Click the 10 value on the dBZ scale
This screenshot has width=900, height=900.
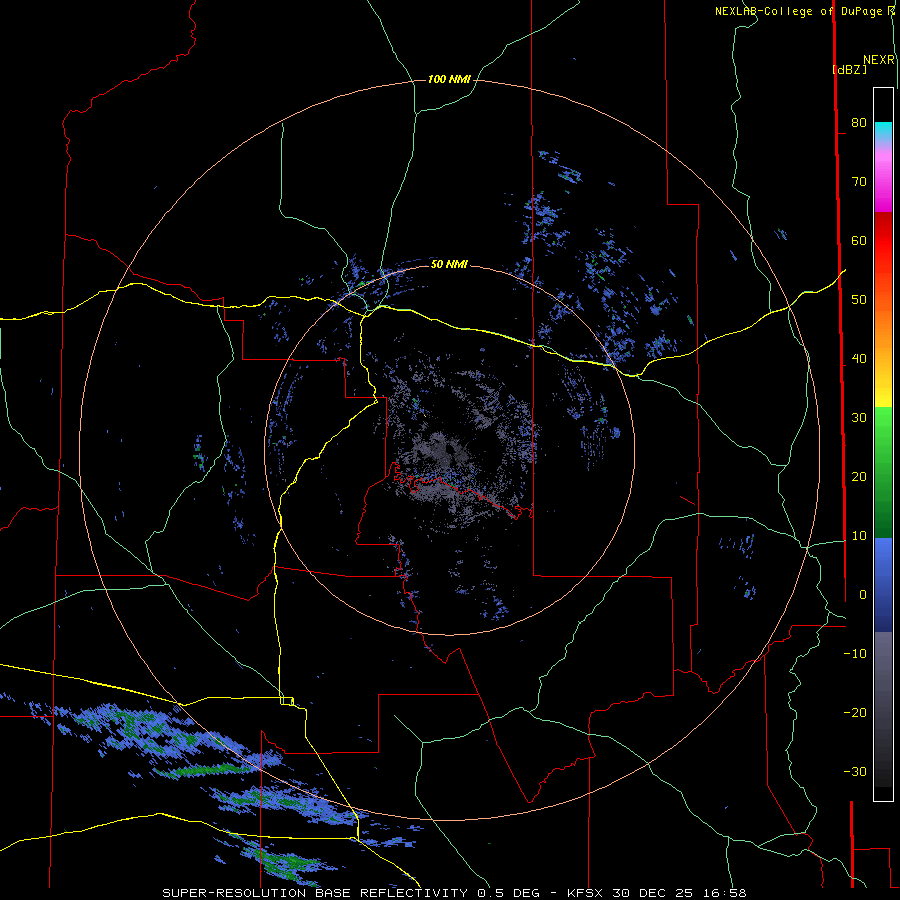[859, 536]
